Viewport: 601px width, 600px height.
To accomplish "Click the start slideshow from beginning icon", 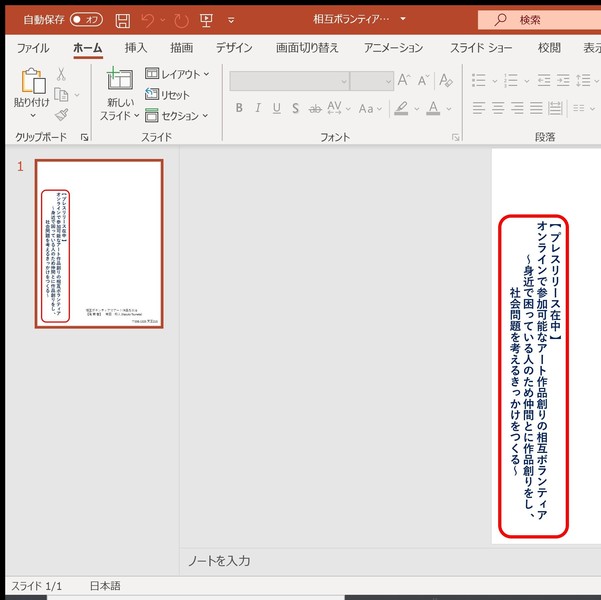I will coord(205,20).
